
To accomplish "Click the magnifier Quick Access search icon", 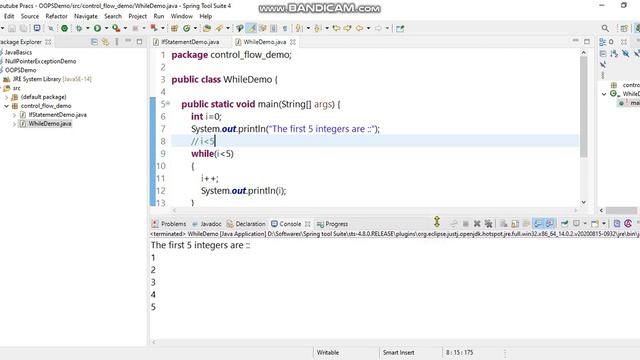I will [605, 28].
